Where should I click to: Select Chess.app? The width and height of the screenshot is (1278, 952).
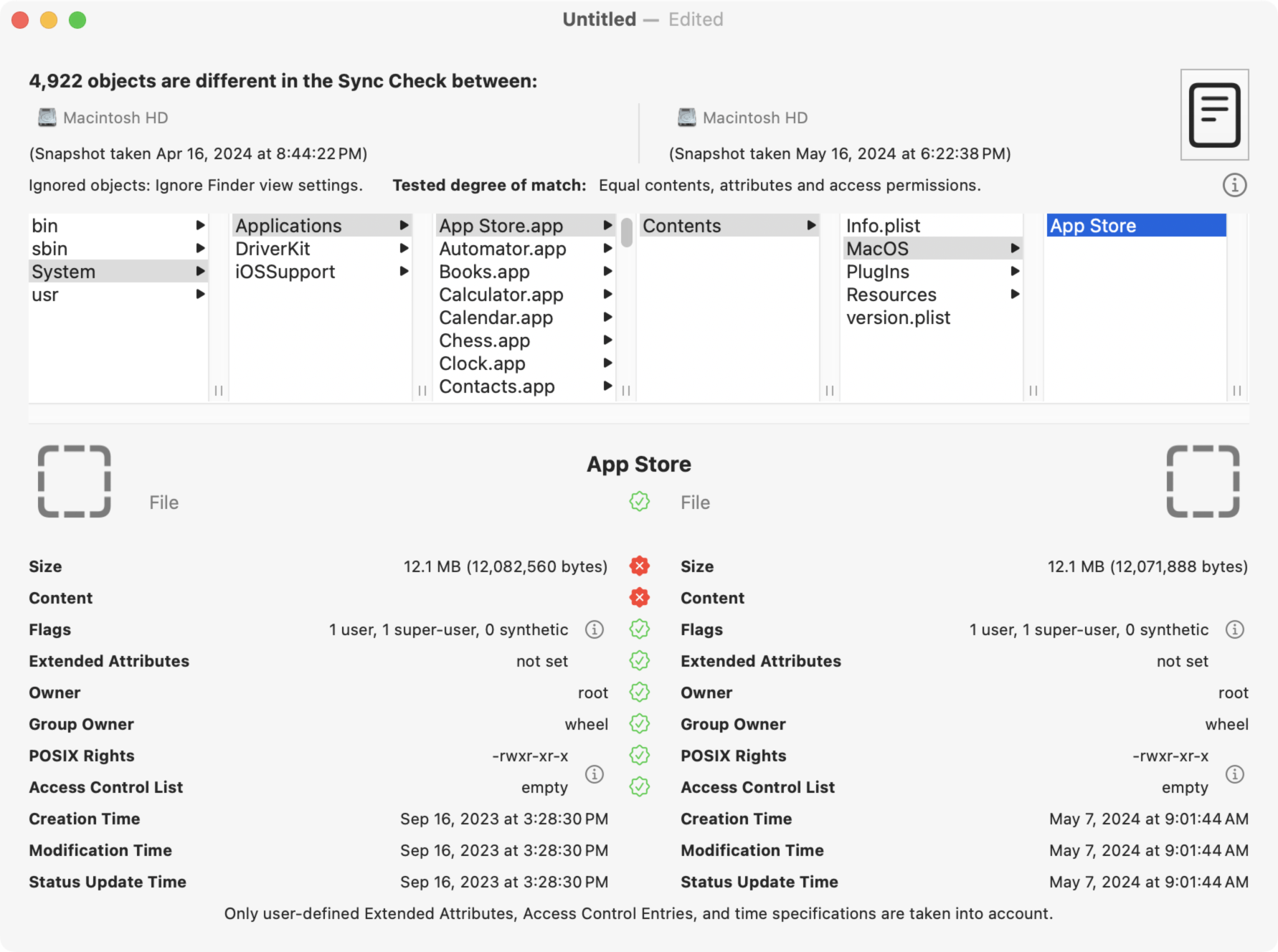[526, 341]
